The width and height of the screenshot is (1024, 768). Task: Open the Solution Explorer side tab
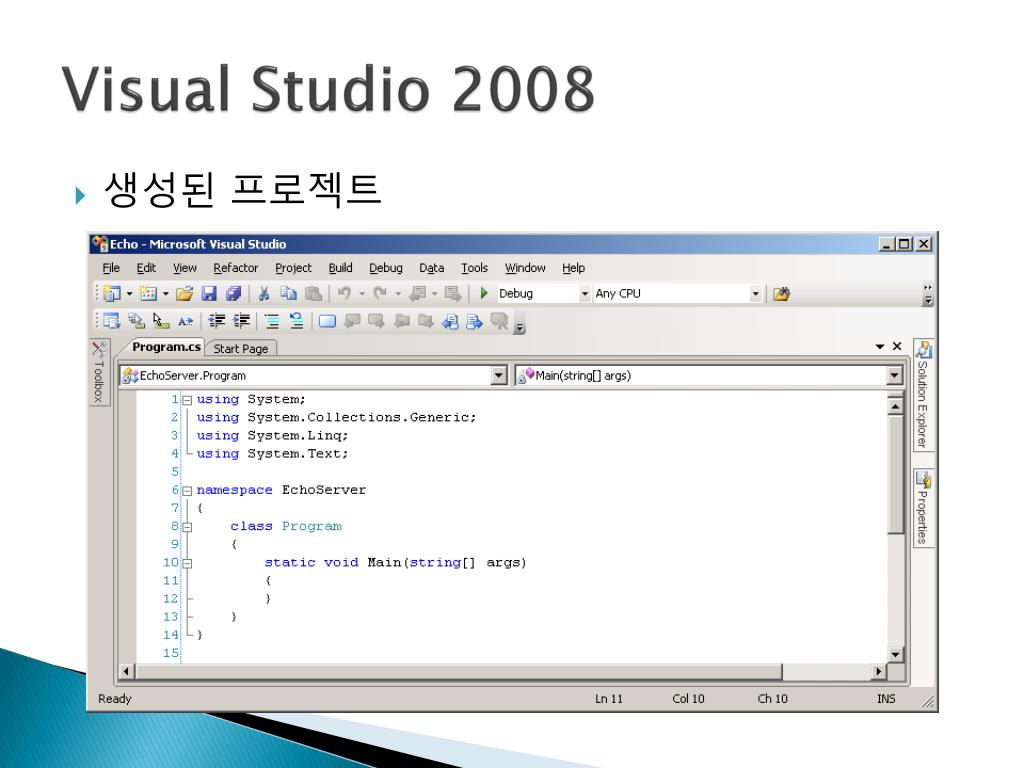(x=923, y=395)
